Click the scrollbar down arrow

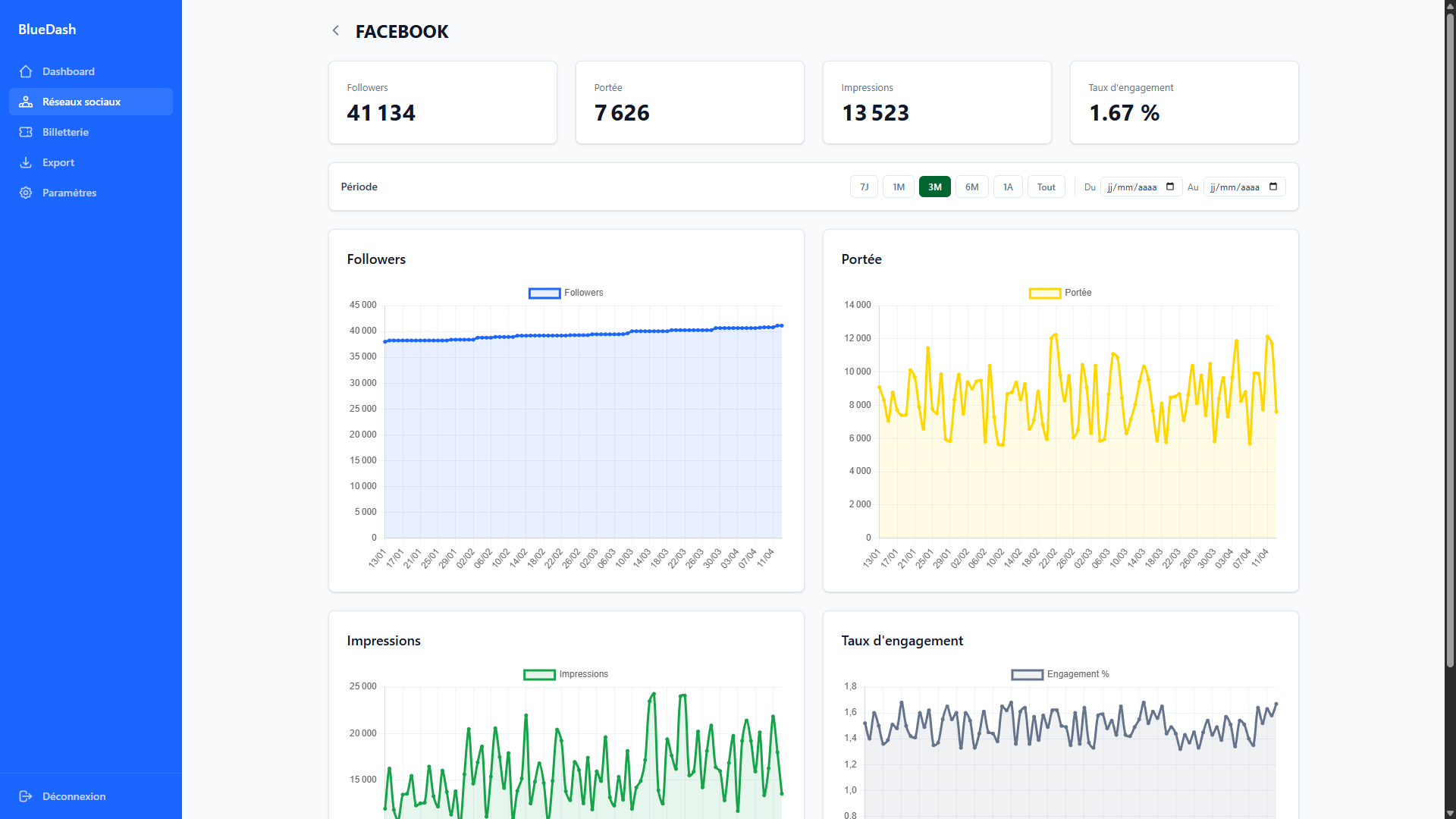[1450, 813]
